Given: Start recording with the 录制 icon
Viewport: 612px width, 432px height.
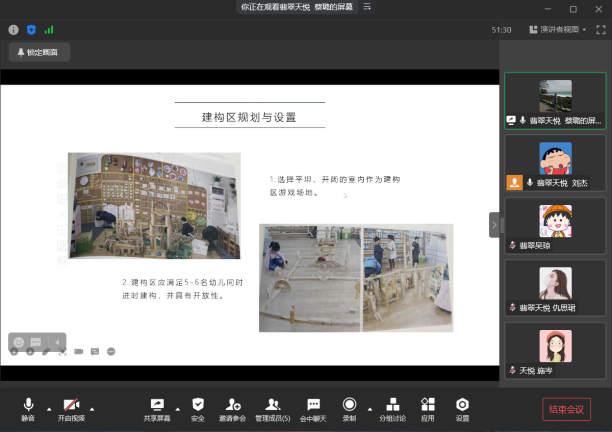Looking at the screenshot, I should point(349,407).
